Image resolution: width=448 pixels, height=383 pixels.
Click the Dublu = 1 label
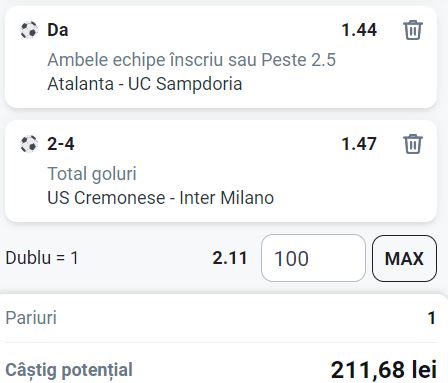point(42,258)
